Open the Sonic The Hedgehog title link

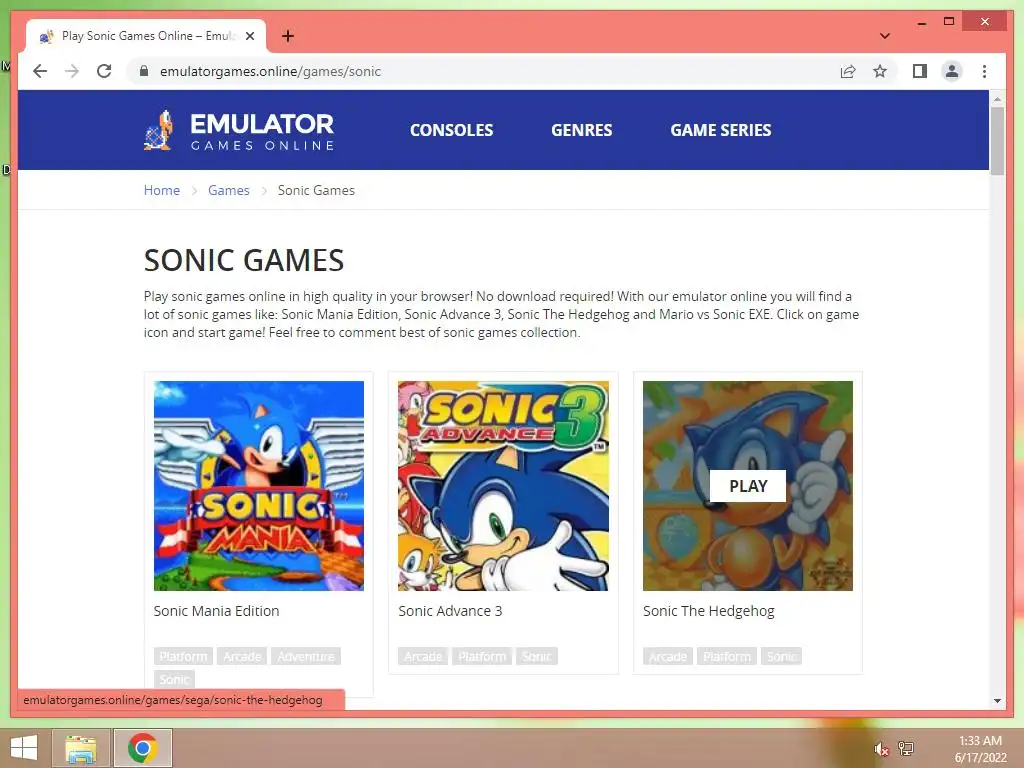coord(709,611)
